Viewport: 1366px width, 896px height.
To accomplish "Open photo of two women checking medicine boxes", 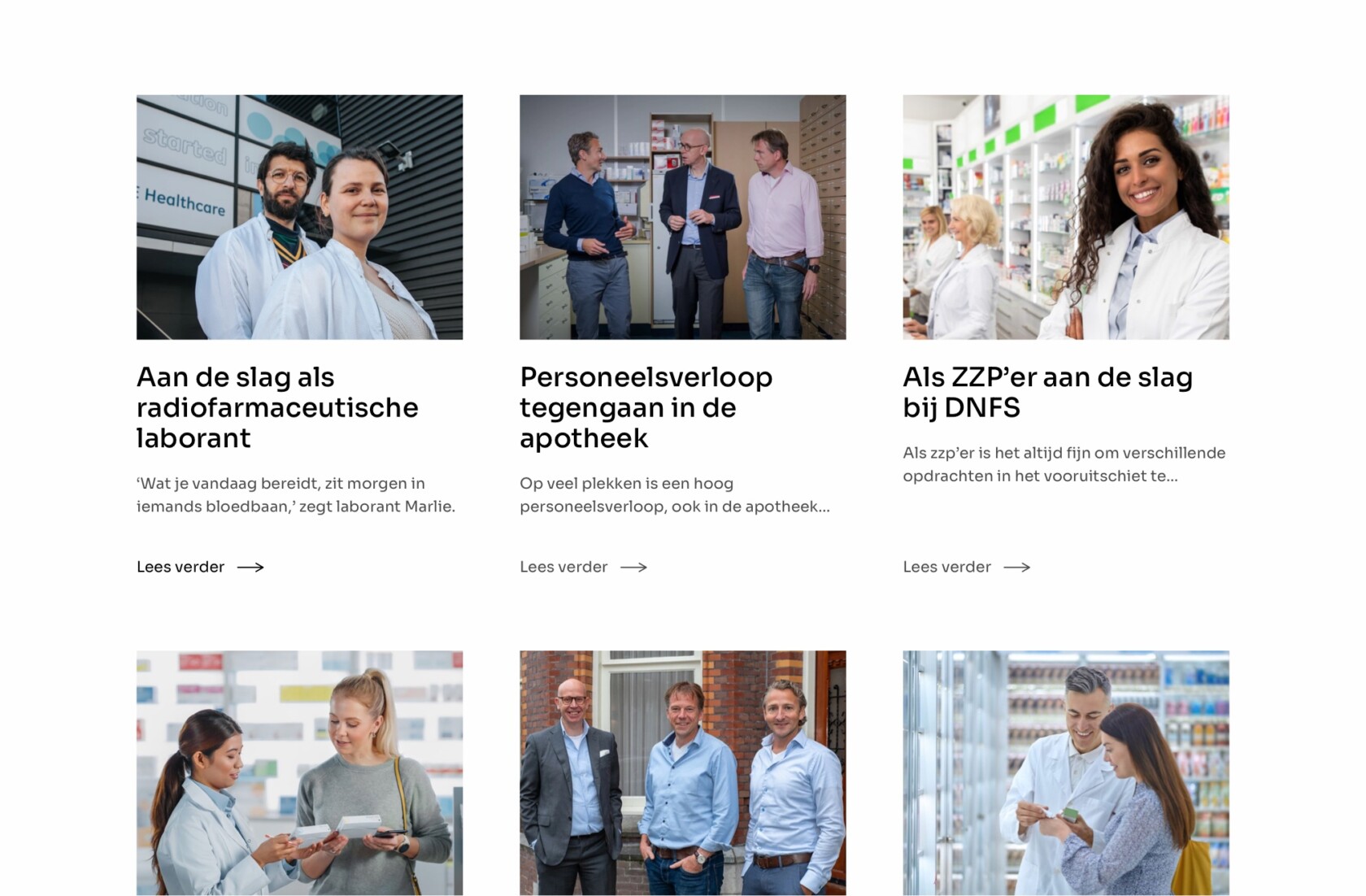I will point(299,772).
